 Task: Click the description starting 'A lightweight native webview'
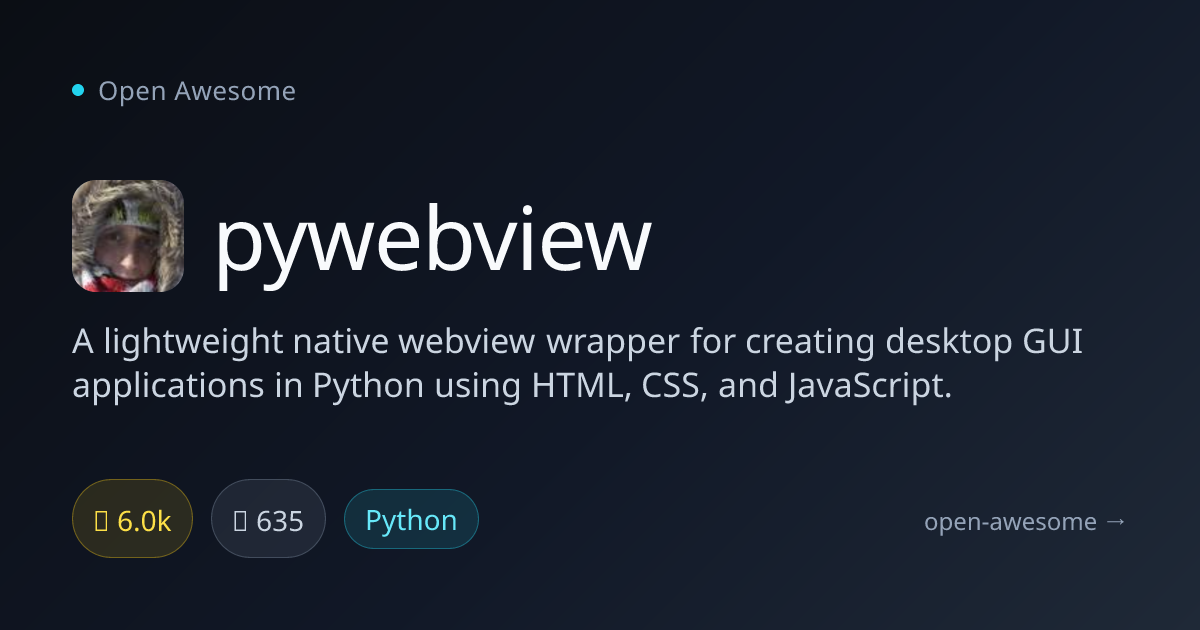[578, 364]
